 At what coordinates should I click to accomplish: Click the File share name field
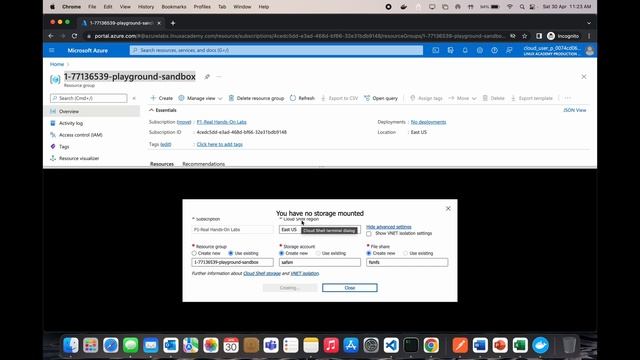click(407, 262)
